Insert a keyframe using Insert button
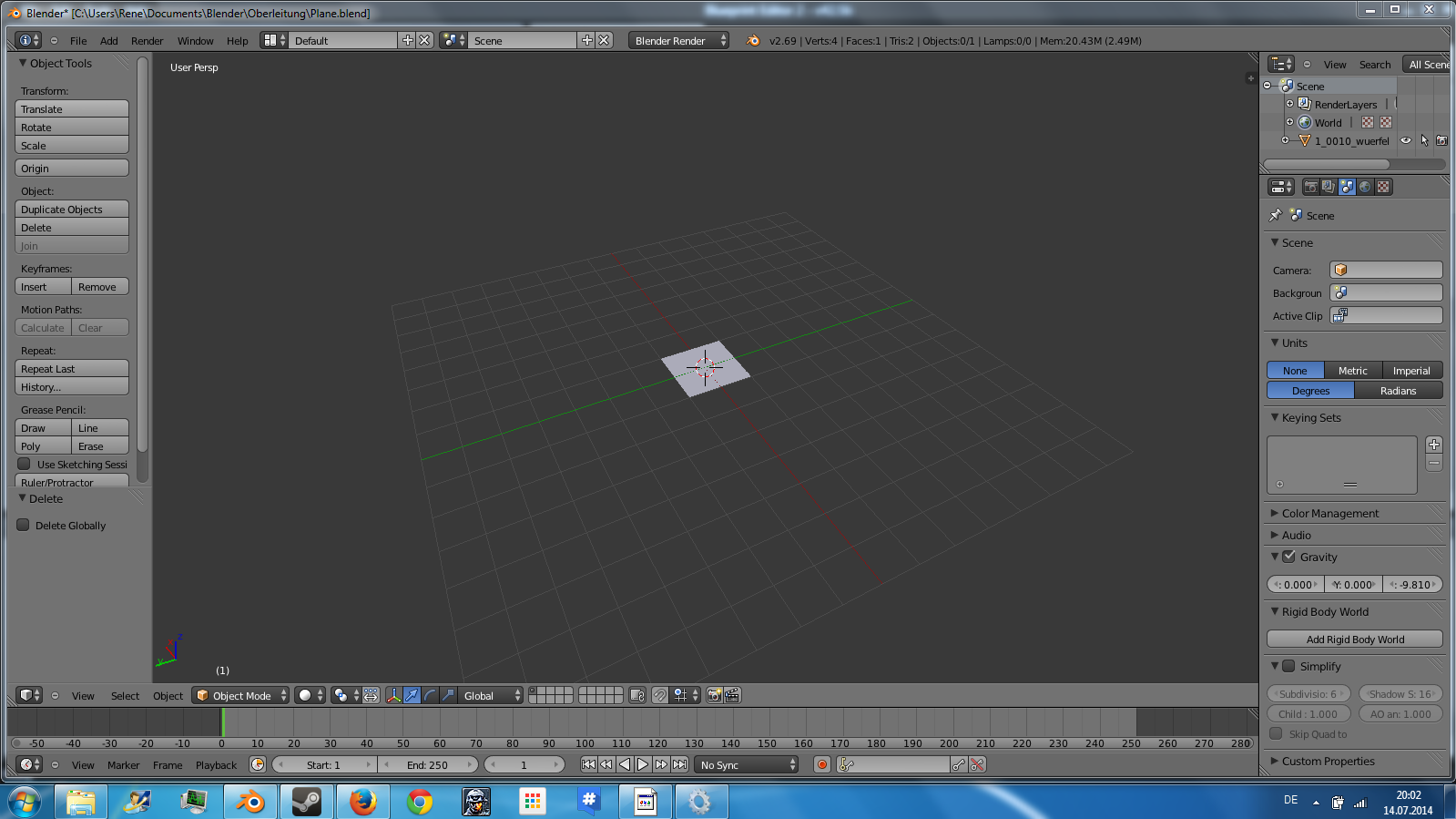Screen dimensions: 1456x819 pos(43,286)
